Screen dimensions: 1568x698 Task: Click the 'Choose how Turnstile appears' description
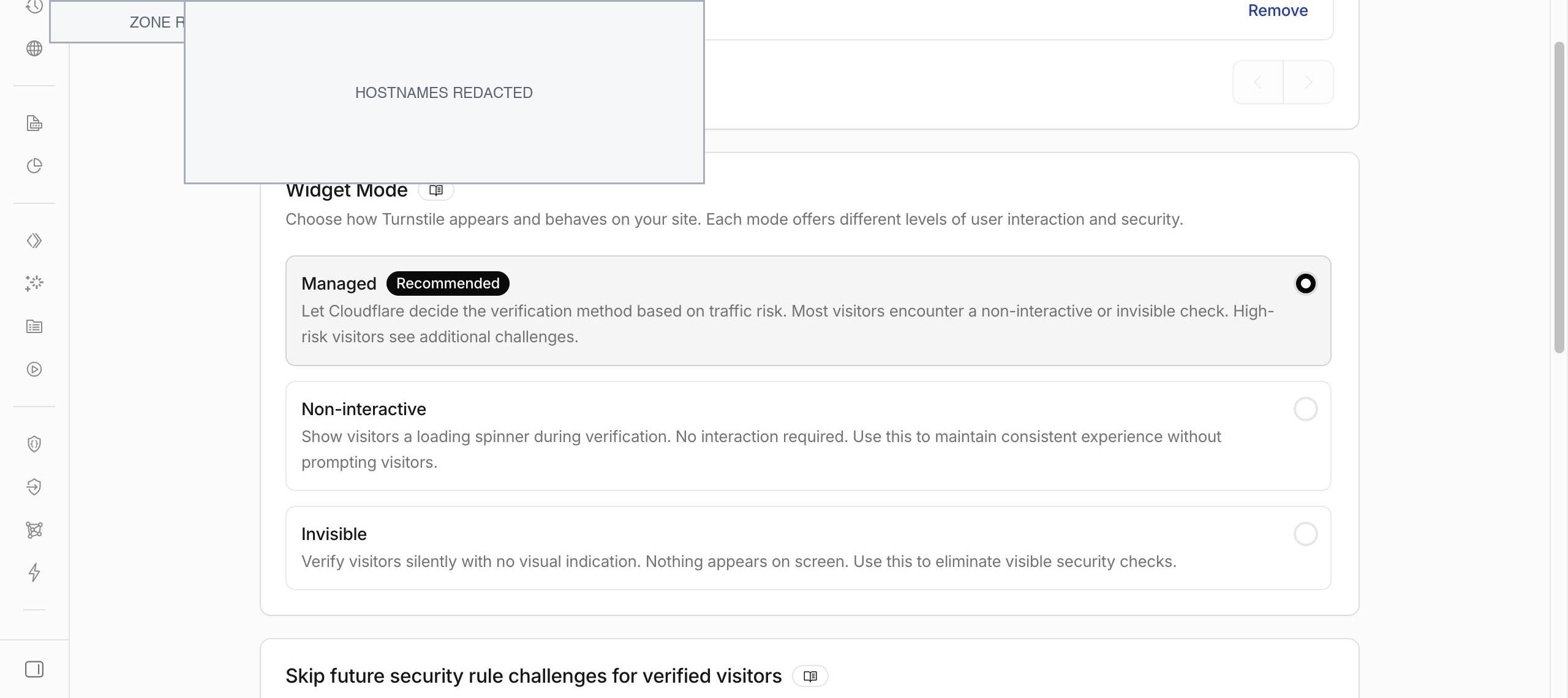(734, 219)
